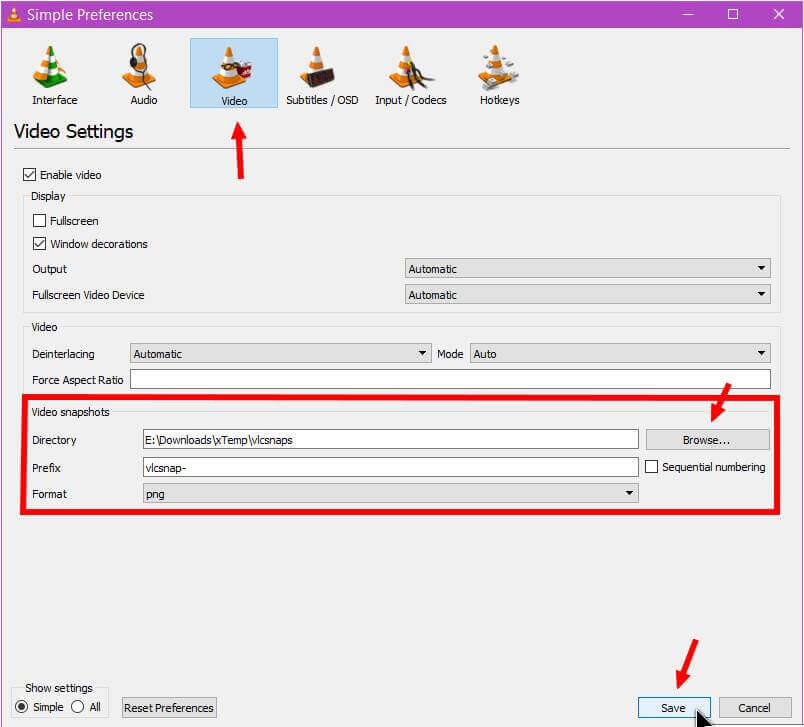Select the All show settings radio

(x=77, y=707)
